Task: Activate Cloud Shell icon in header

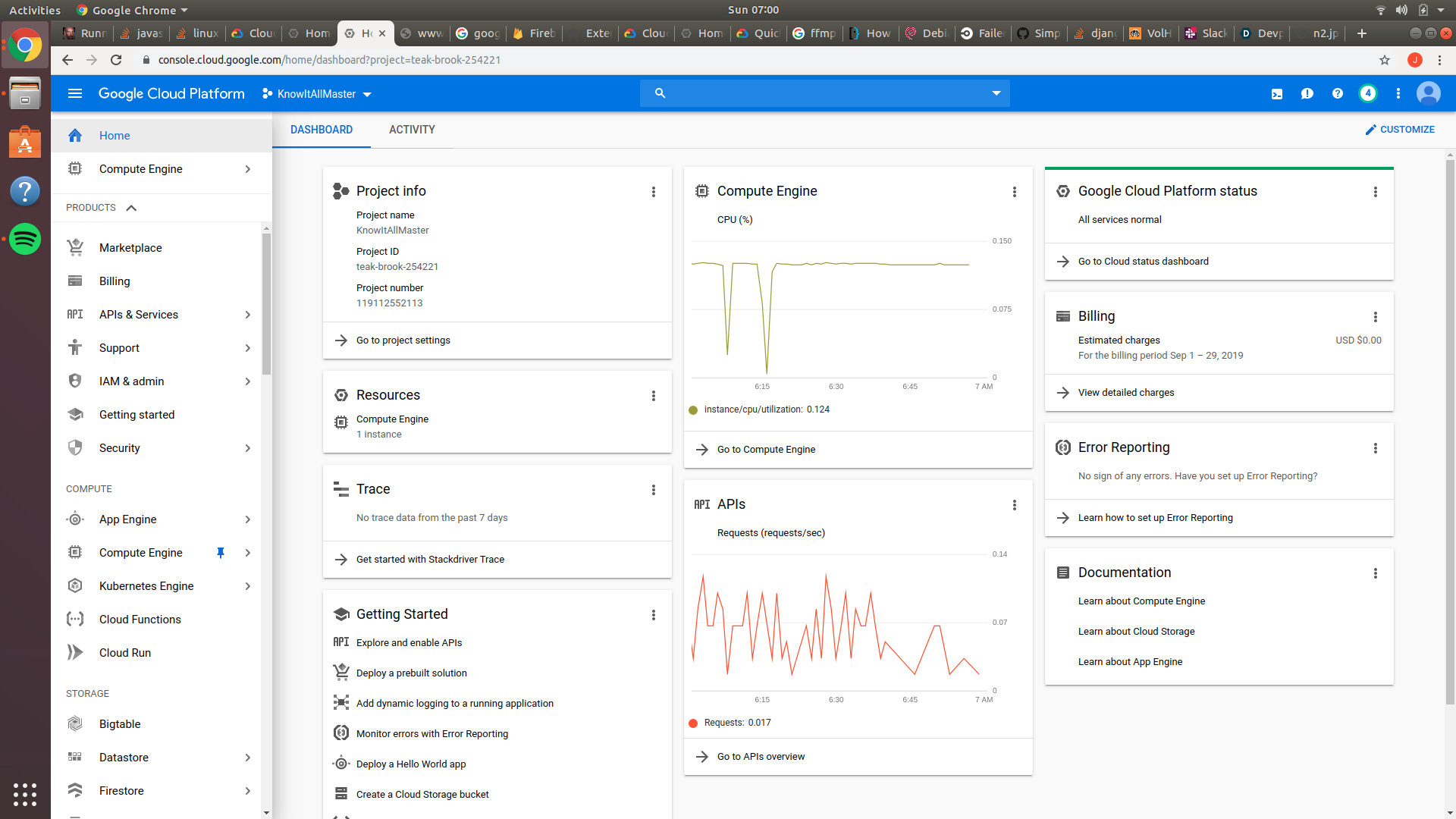Action: (x=1277, y=93)
